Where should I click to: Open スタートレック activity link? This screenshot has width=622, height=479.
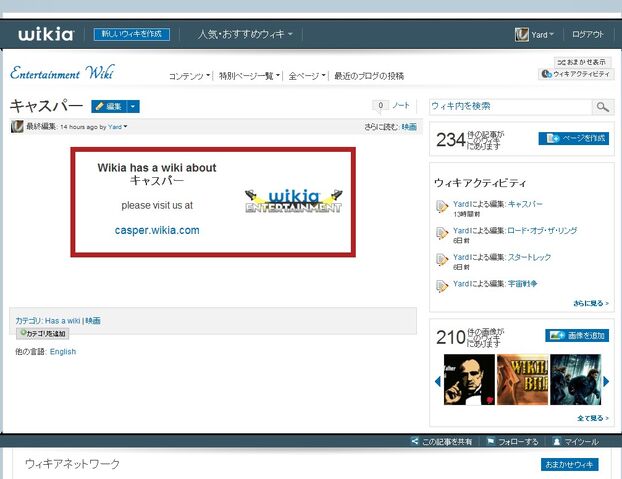click(x=530, y=257)
